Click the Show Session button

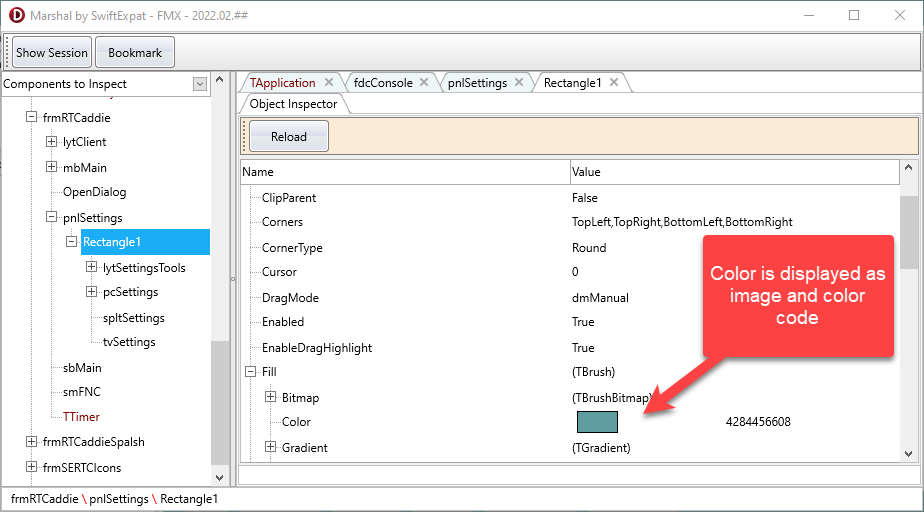52,53
